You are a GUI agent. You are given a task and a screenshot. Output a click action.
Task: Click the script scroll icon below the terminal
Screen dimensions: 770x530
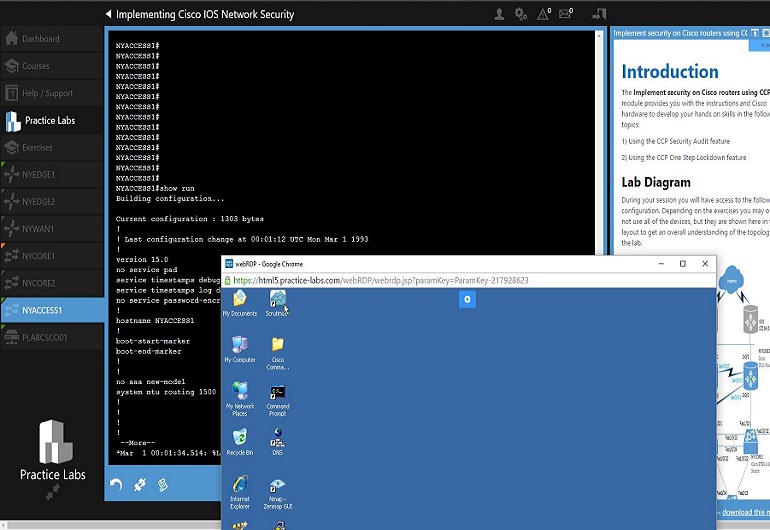[x=163, y=485]
